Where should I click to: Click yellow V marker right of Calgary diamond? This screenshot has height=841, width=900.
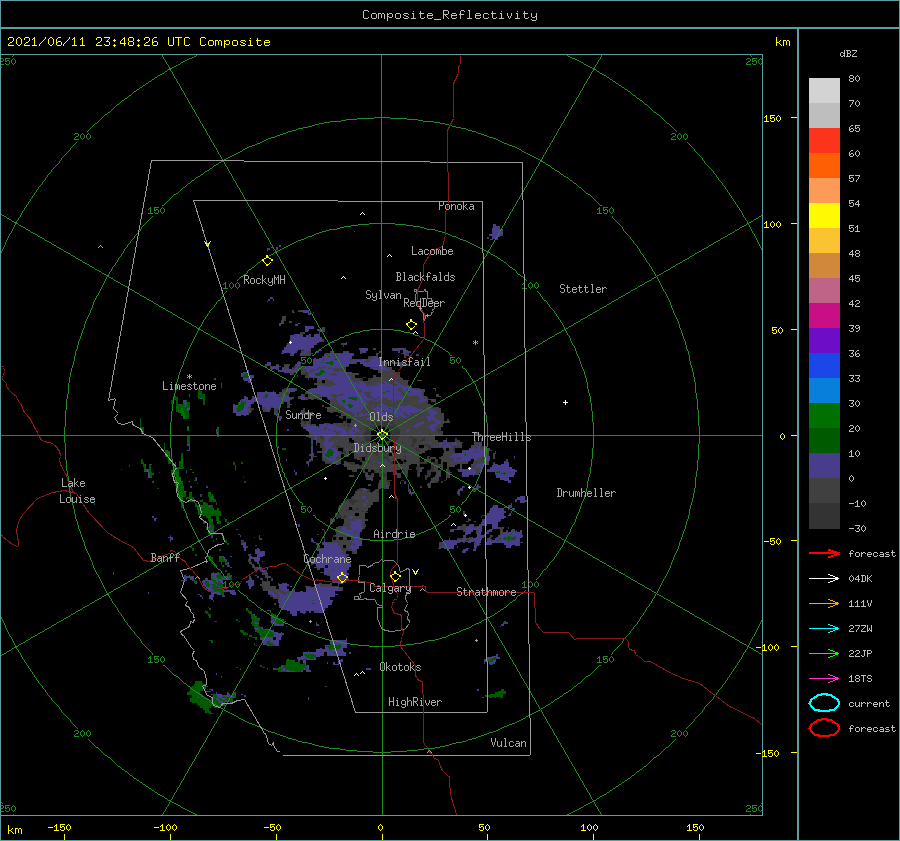tap(415, 572)
